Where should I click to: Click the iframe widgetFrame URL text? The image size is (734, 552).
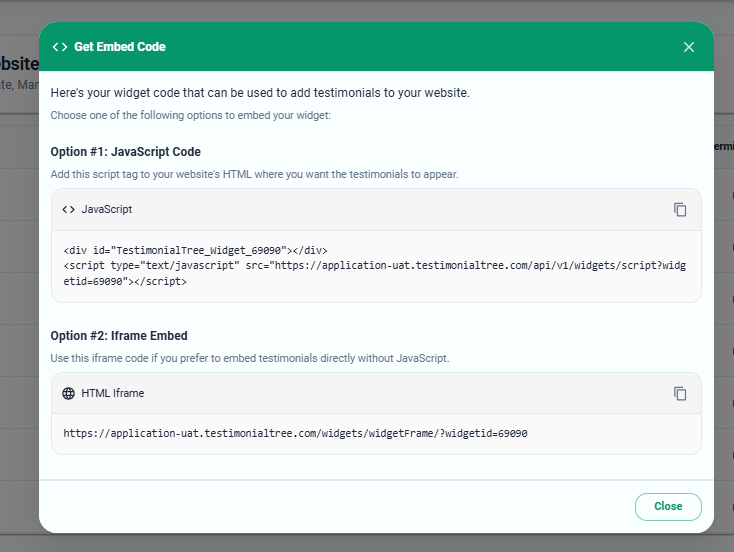point(295,434)
